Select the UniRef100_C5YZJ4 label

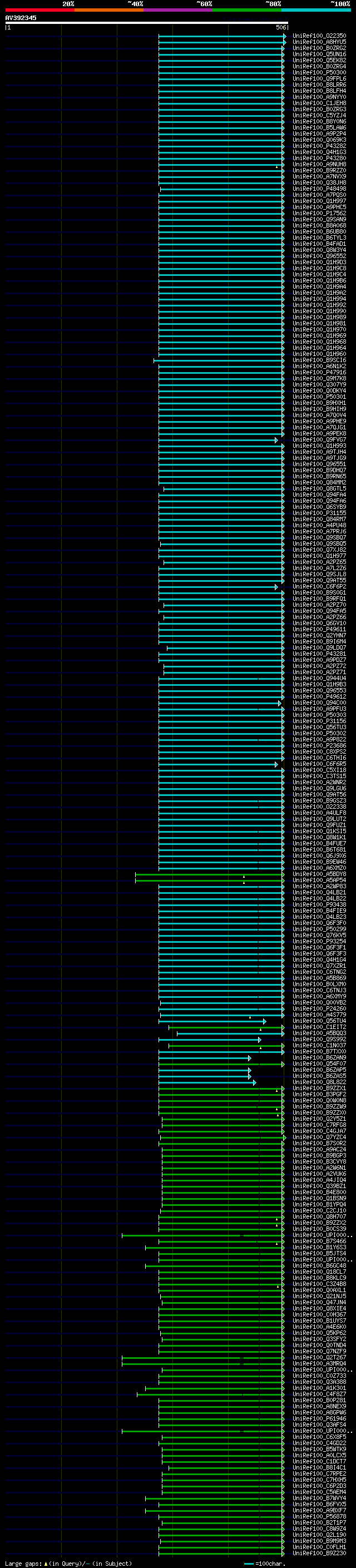click(319, 115)
